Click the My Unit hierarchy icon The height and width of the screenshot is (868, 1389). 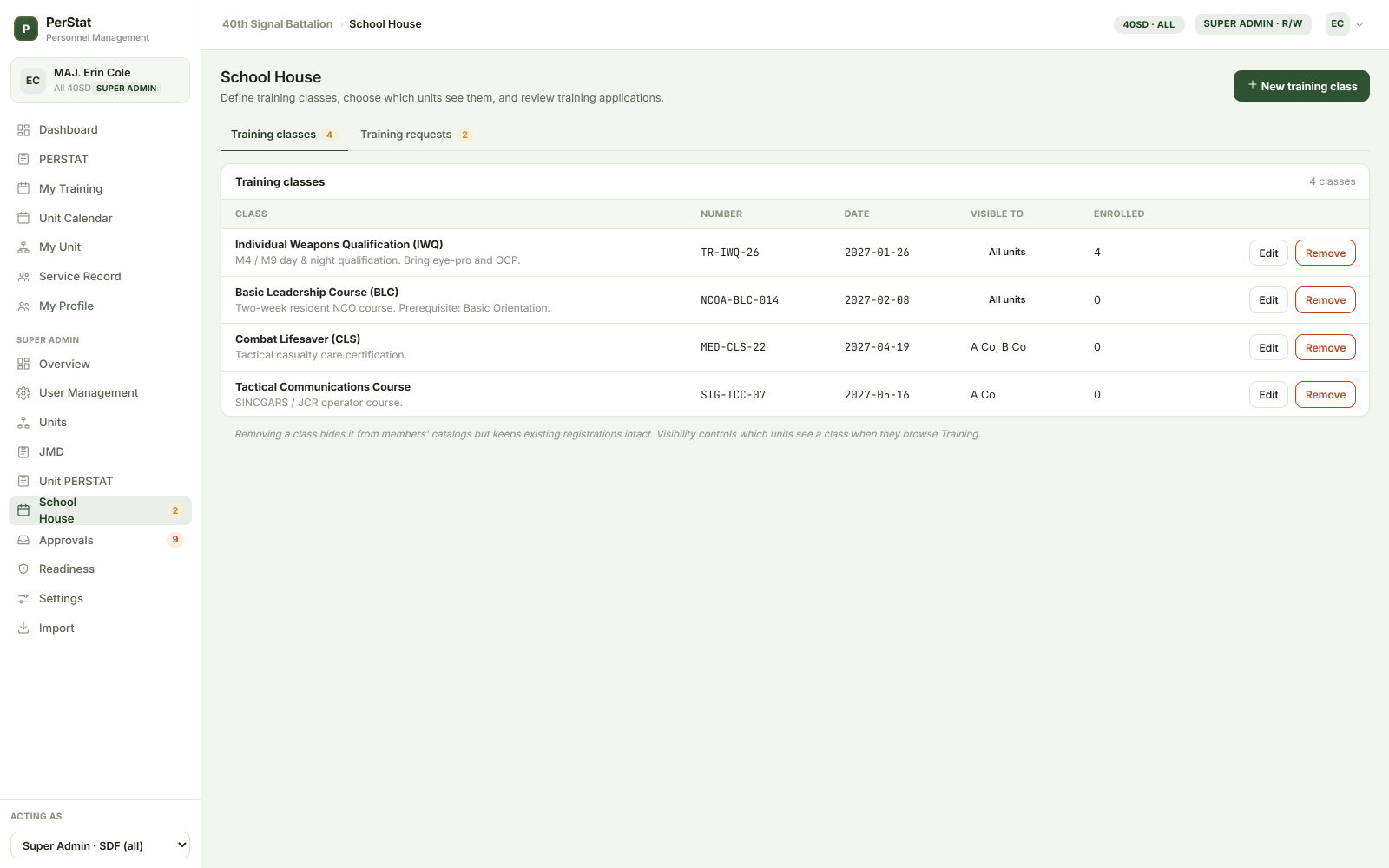(23, 247)
